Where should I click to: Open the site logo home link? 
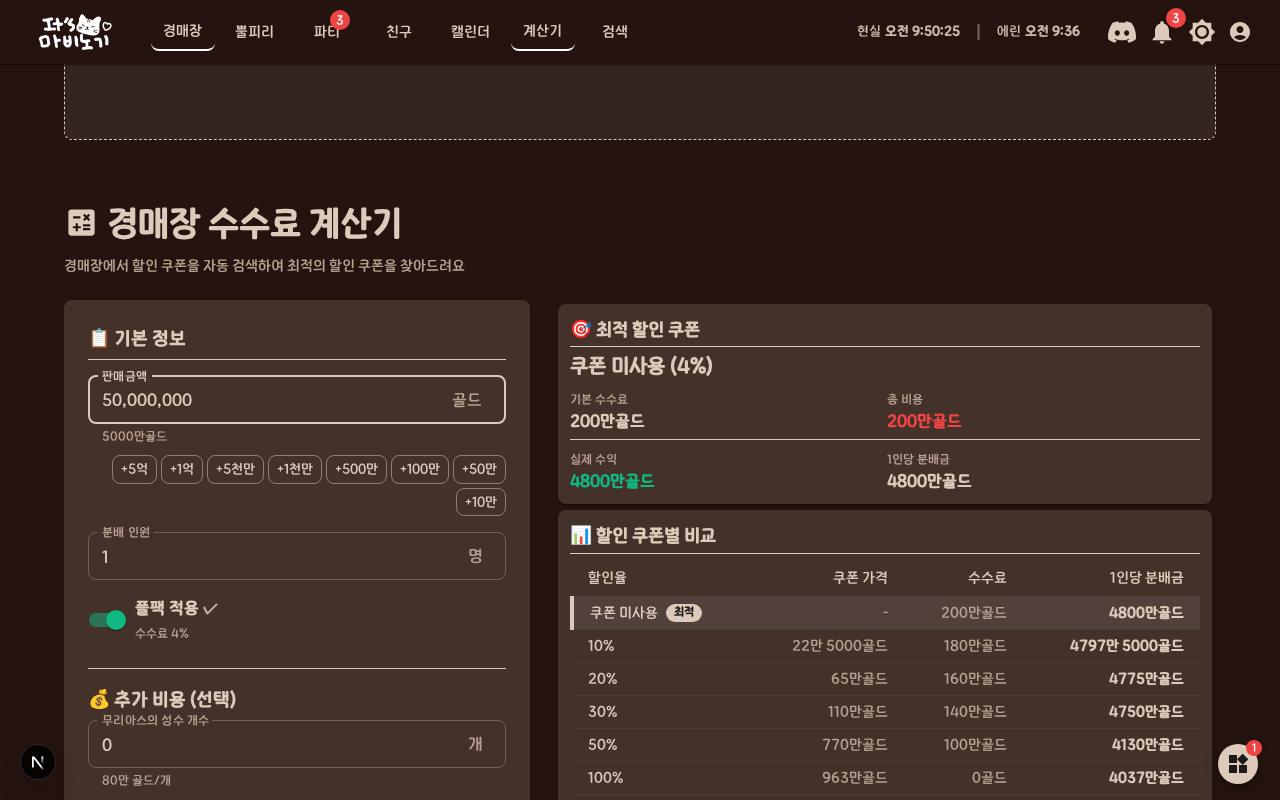(75, 32)
